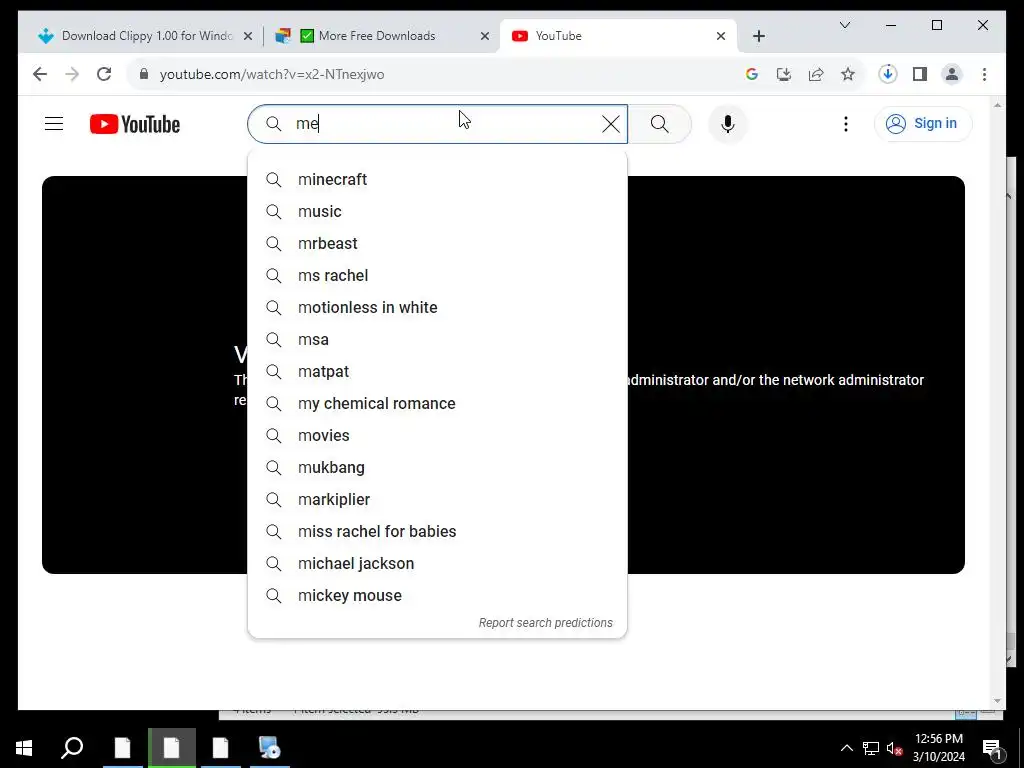Close the Download Clippy tab
Image resolution: width=1024 pixels, height=768 pixels.
pyautogui.click(x=248, y=36)
